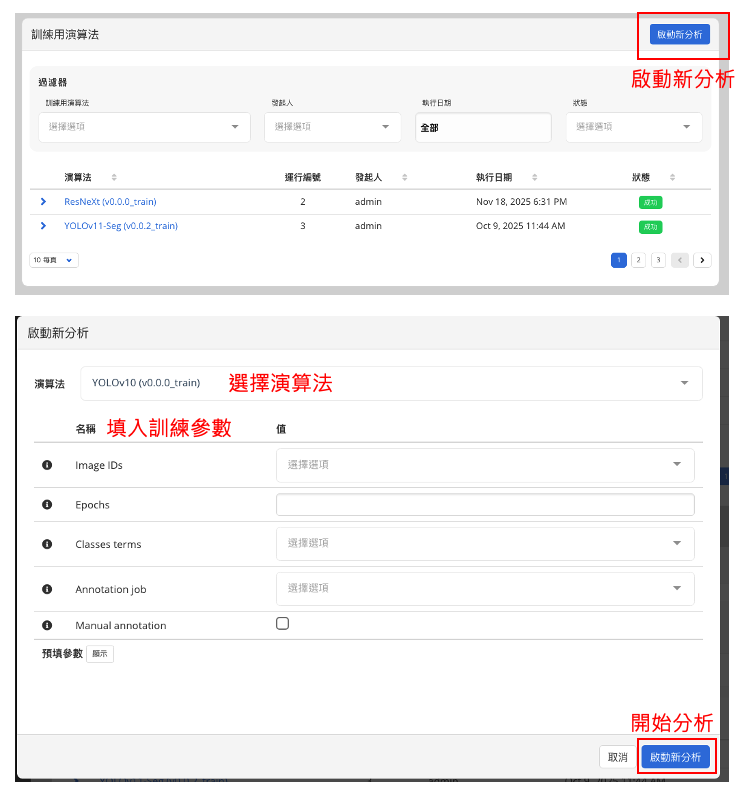
Task: Expand the YOLOv11-Seg row details chevron
Action: (43, 226)
